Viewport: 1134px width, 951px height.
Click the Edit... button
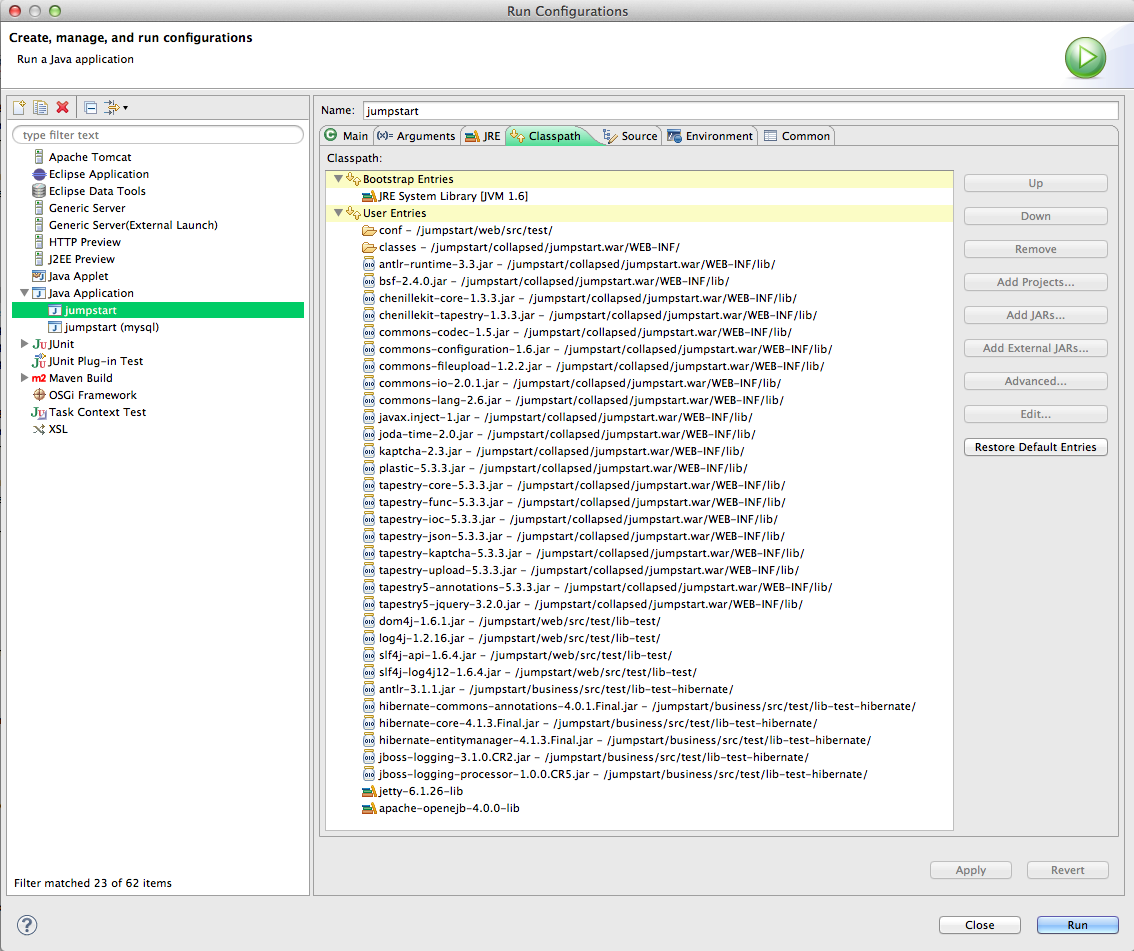click(x=1036, y=414)
